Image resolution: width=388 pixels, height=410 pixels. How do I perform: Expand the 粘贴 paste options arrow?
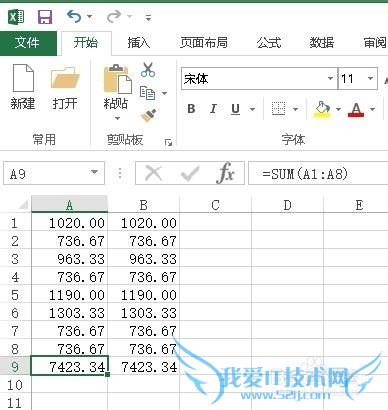117,118
